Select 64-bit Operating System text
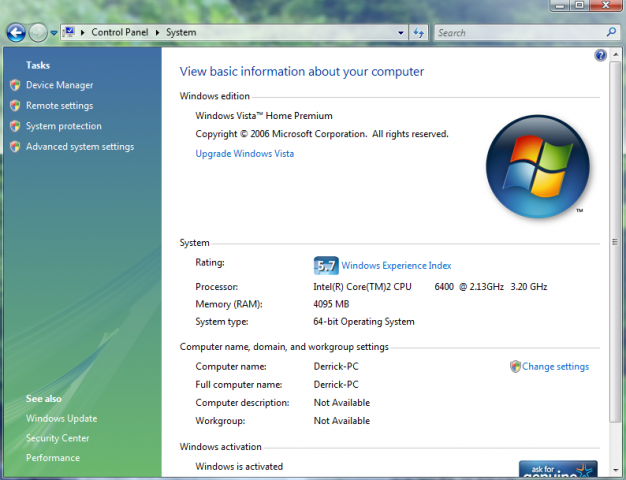Viewport: 626px width, 480px height. (x=364, y=322)
